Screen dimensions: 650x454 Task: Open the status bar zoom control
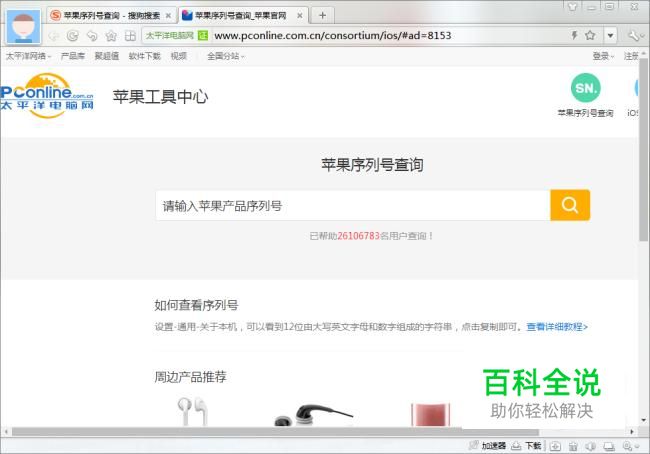pyautogui.click(x=630, y=446)
